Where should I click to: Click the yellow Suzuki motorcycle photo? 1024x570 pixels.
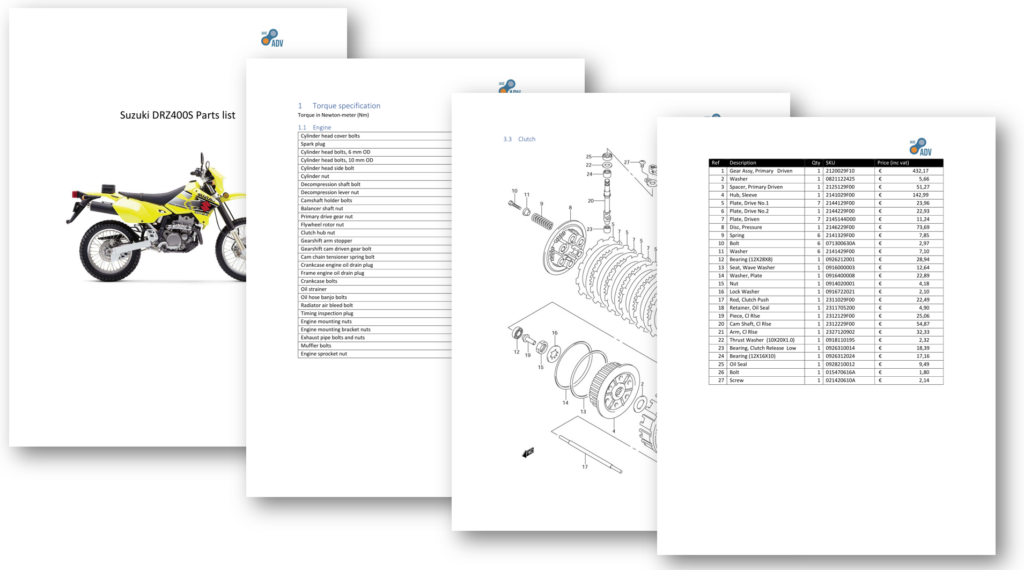pyautogui.click(x=157, y=217)
